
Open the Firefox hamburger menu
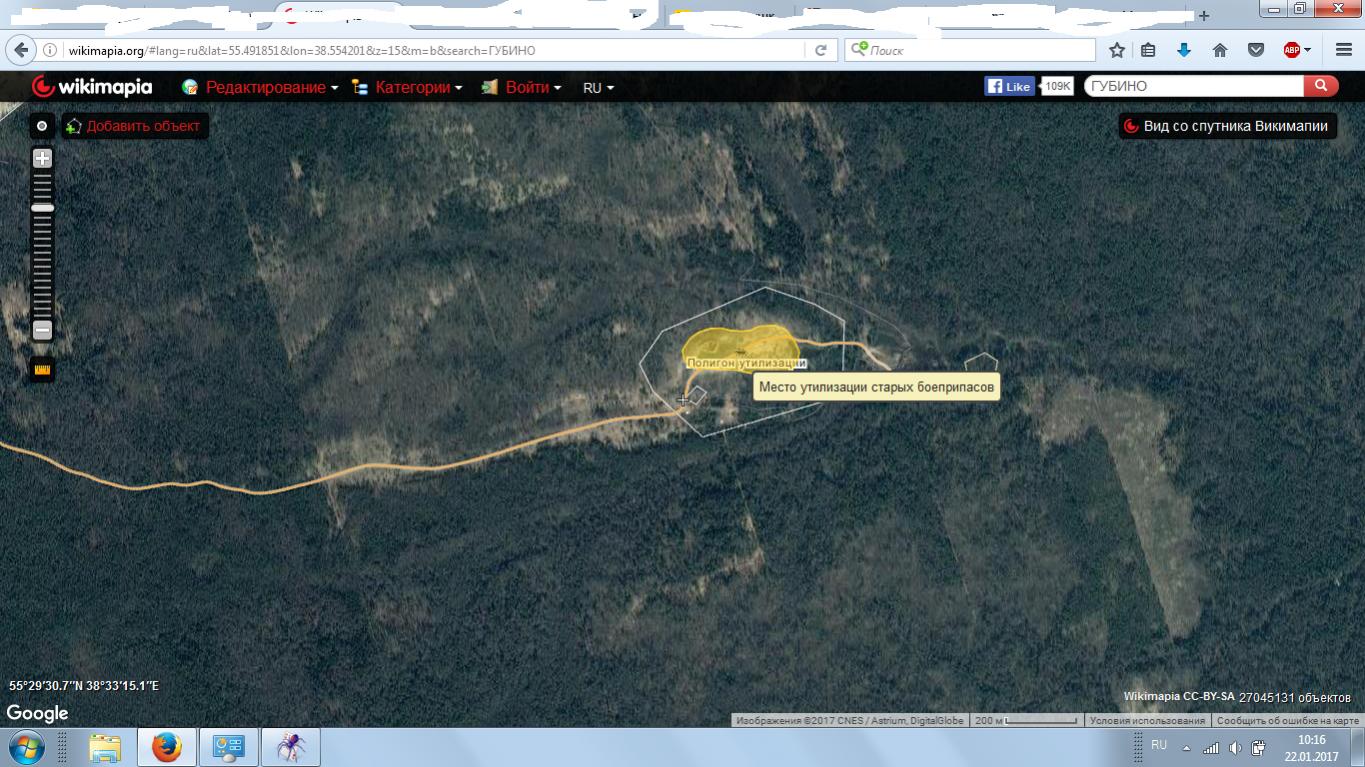pyautogui.click(x=1343, y=50)
